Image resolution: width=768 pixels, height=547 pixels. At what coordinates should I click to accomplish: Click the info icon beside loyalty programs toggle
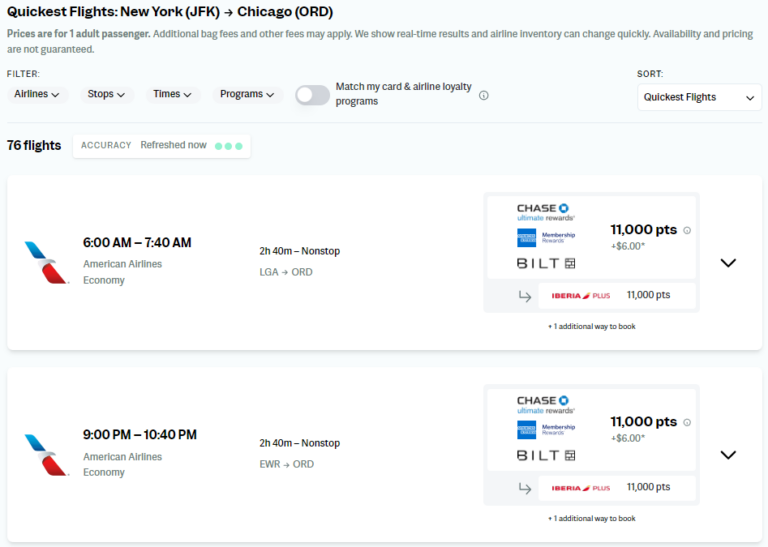(483, 95)
